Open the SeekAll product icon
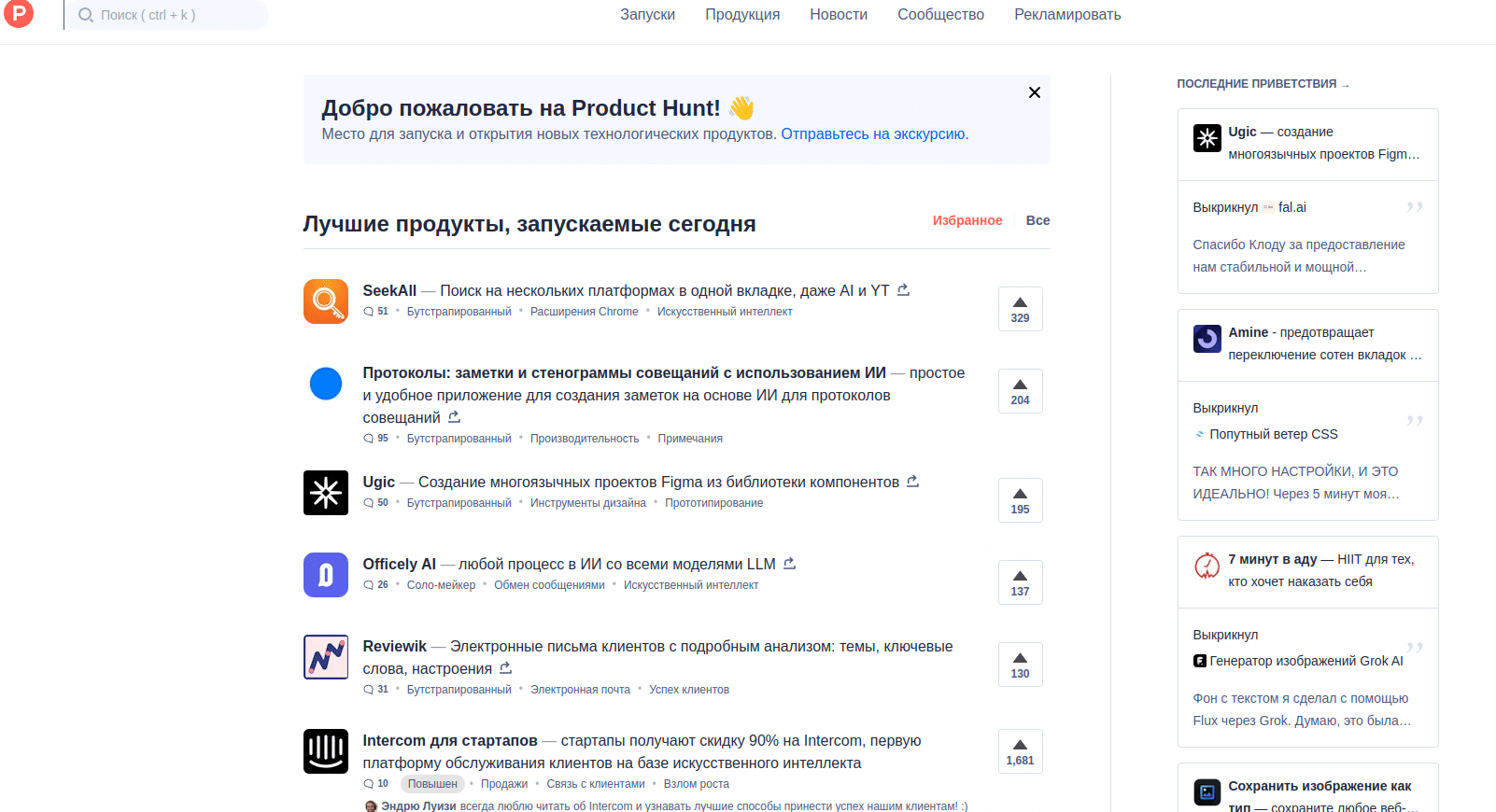The height and width of the screenshot is (812, 1496). (x=326, y=301)
